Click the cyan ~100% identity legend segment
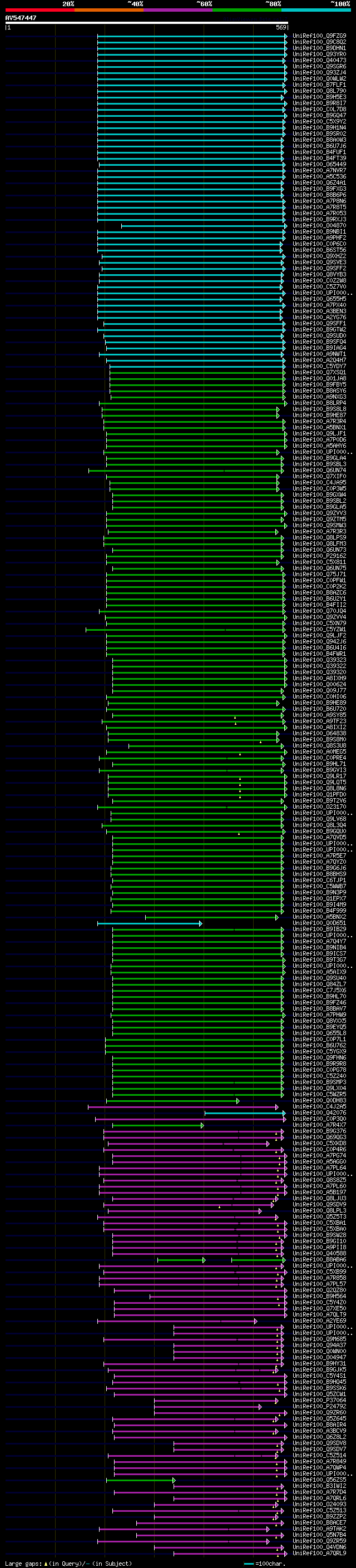This screenshot has width=356, height=1568. coord(316,10)
